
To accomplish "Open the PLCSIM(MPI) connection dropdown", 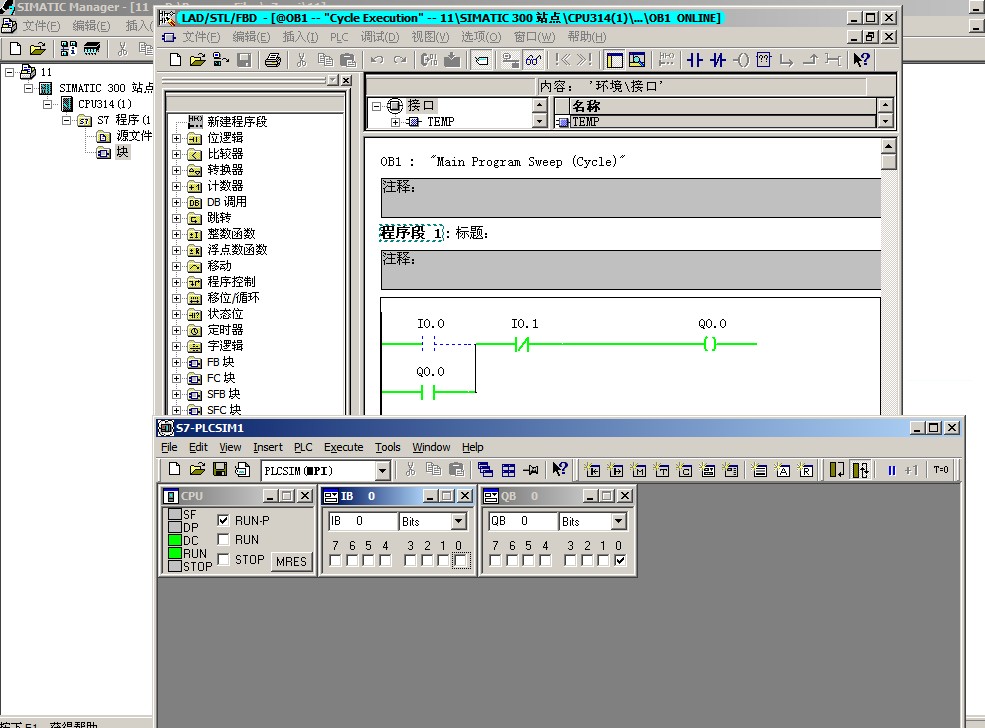I will pos(382,471).
